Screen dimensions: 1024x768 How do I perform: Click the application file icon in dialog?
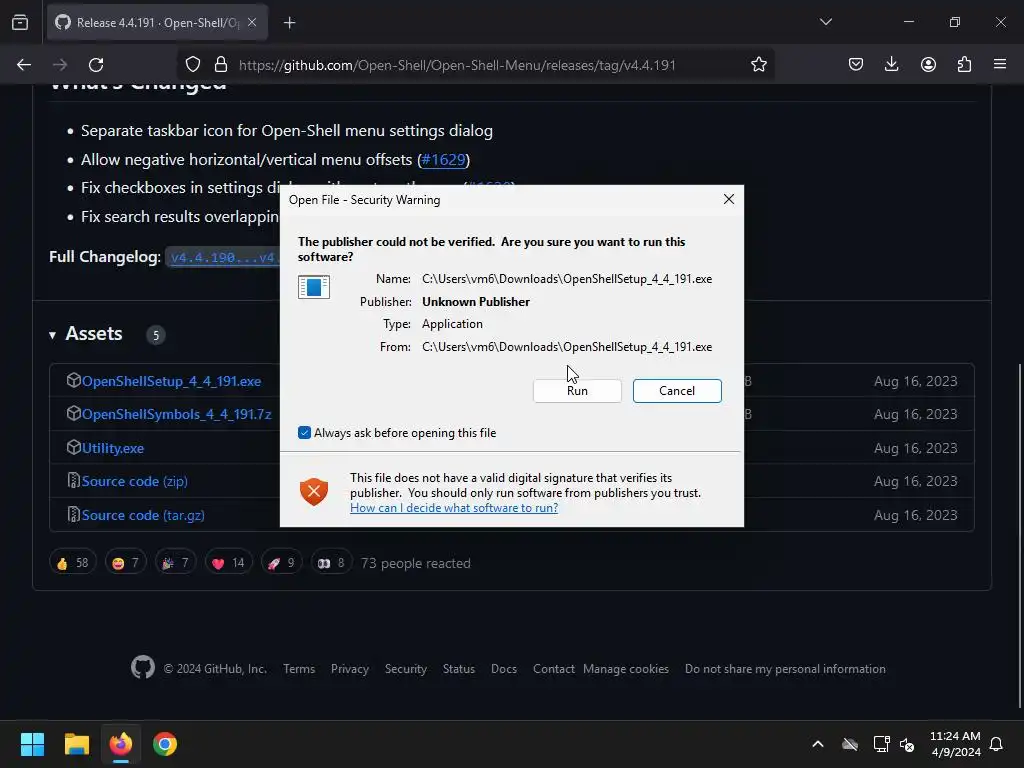(x=313, y=287)
